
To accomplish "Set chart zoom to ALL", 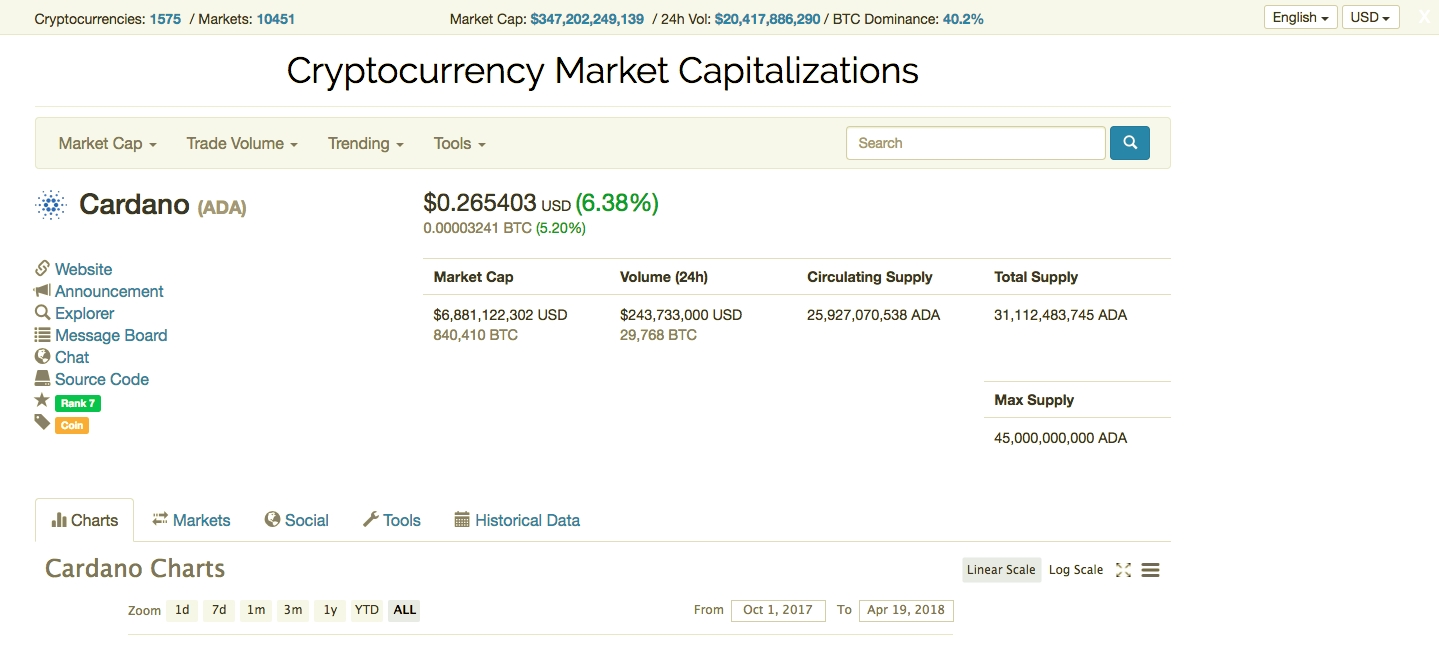I will click(x=404, y=610).
